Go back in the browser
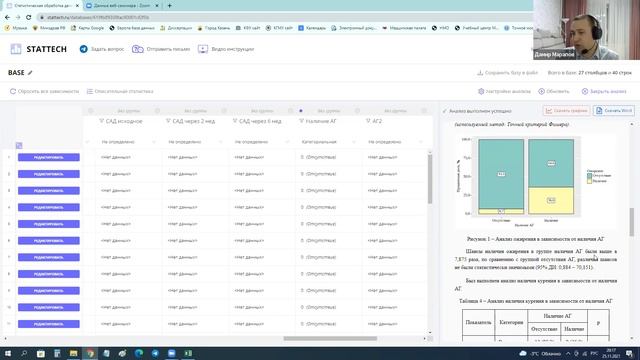This screenshot has height=360, width=640. 7,18
